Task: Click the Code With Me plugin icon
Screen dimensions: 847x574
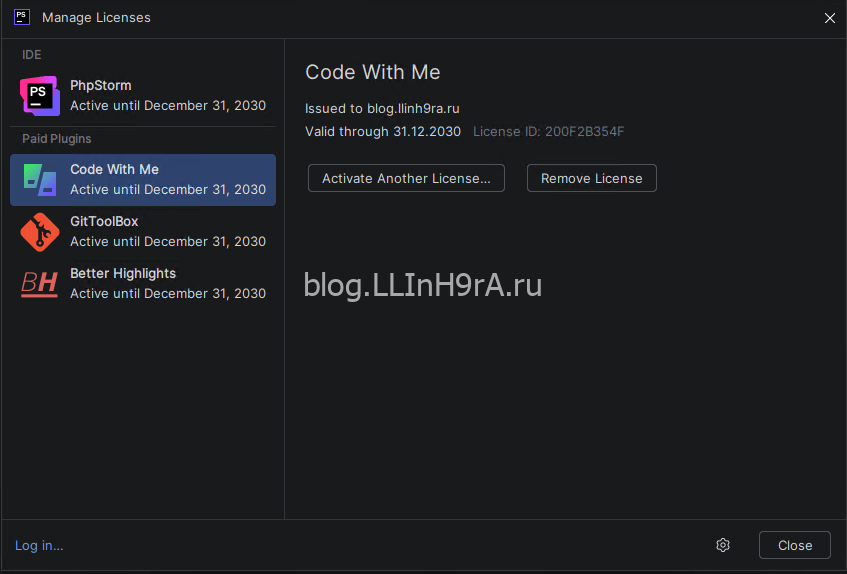Action: (x=40, y=180)
